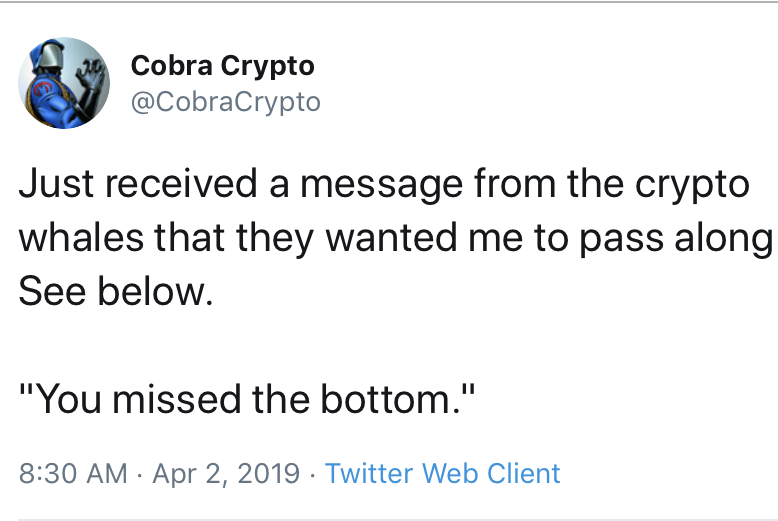This screenshot has width=778, height=521.
Task: Click the Apr 2, 2019 date
Action: [x=226, y=473]
